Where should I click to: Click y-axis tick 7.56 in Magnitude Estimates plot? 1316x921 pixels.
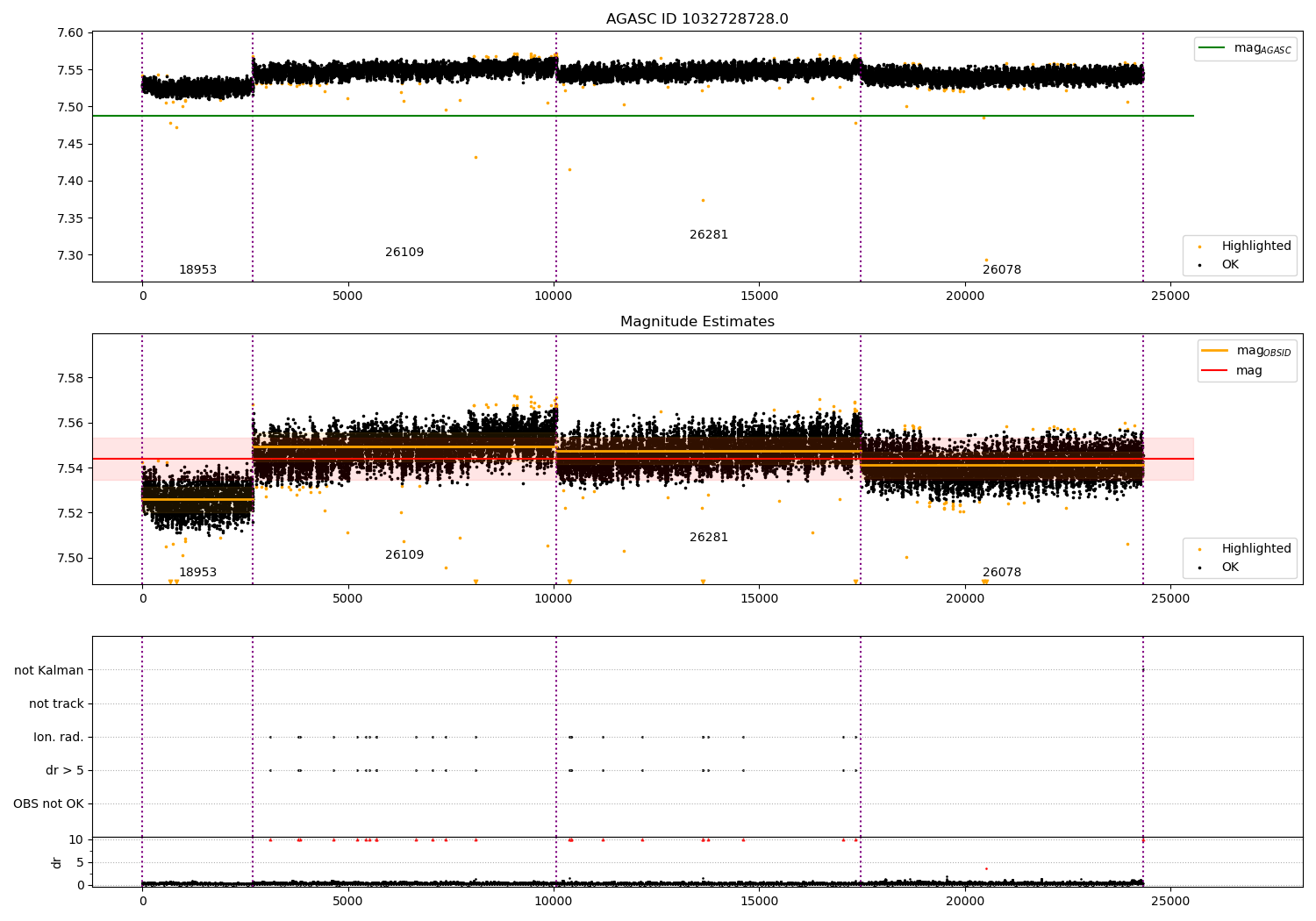[70, 424]
